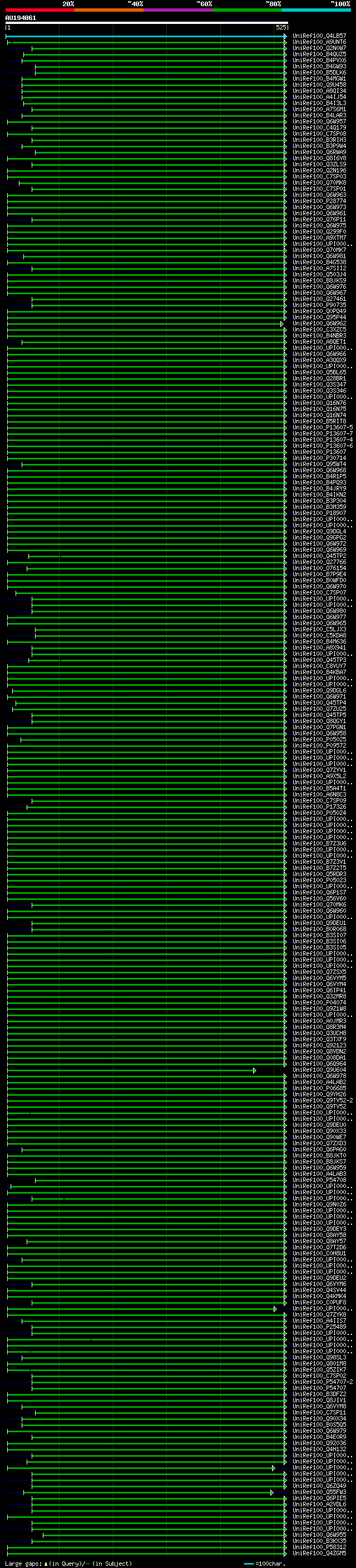The height and width of the screenshot is (1568, 356).
Task: Click the cyan ~100% identity legend segment
Action: 316,10
